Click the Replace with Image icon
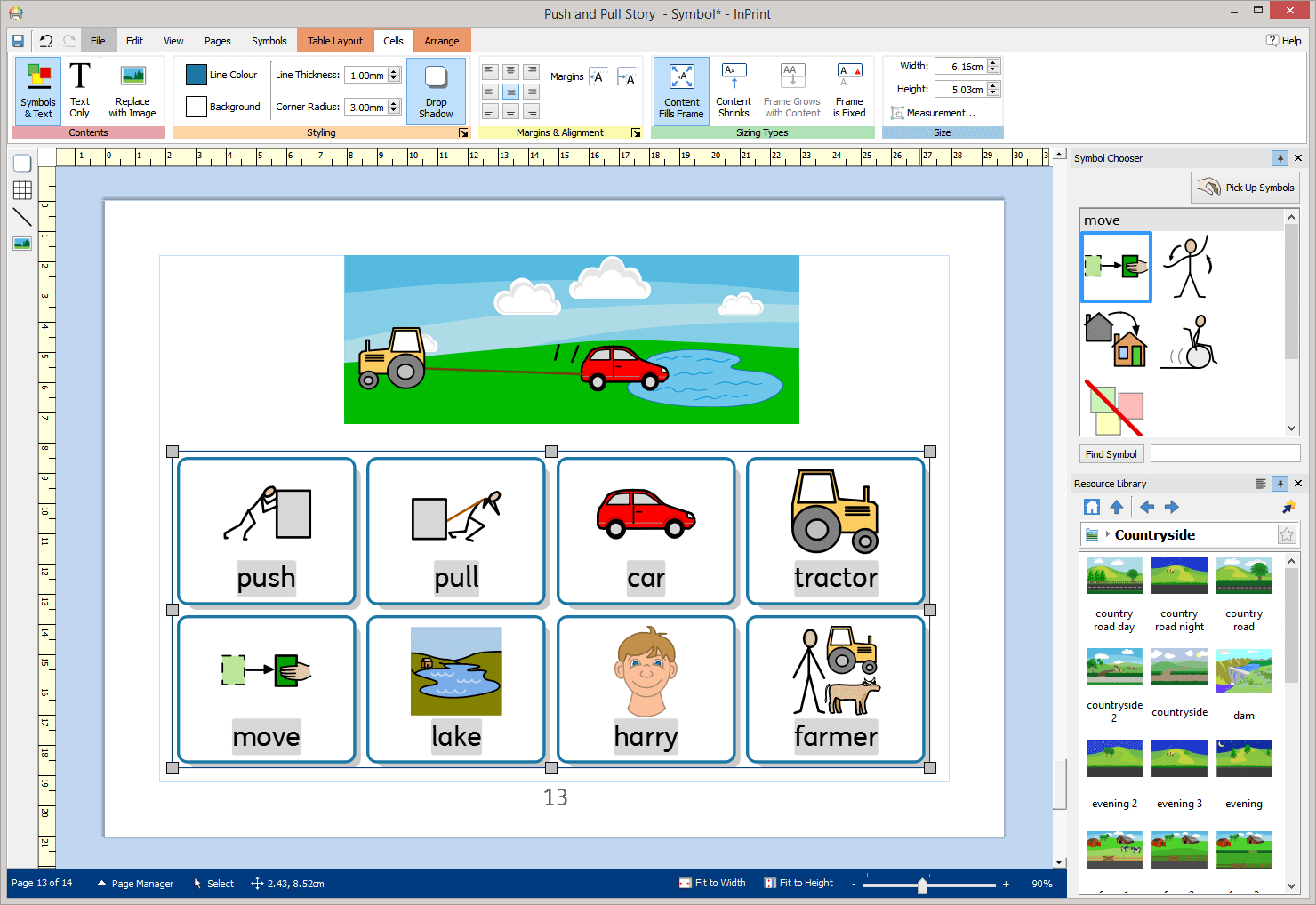Viewport: 1316px width, 905px height. tap(132, 91)
